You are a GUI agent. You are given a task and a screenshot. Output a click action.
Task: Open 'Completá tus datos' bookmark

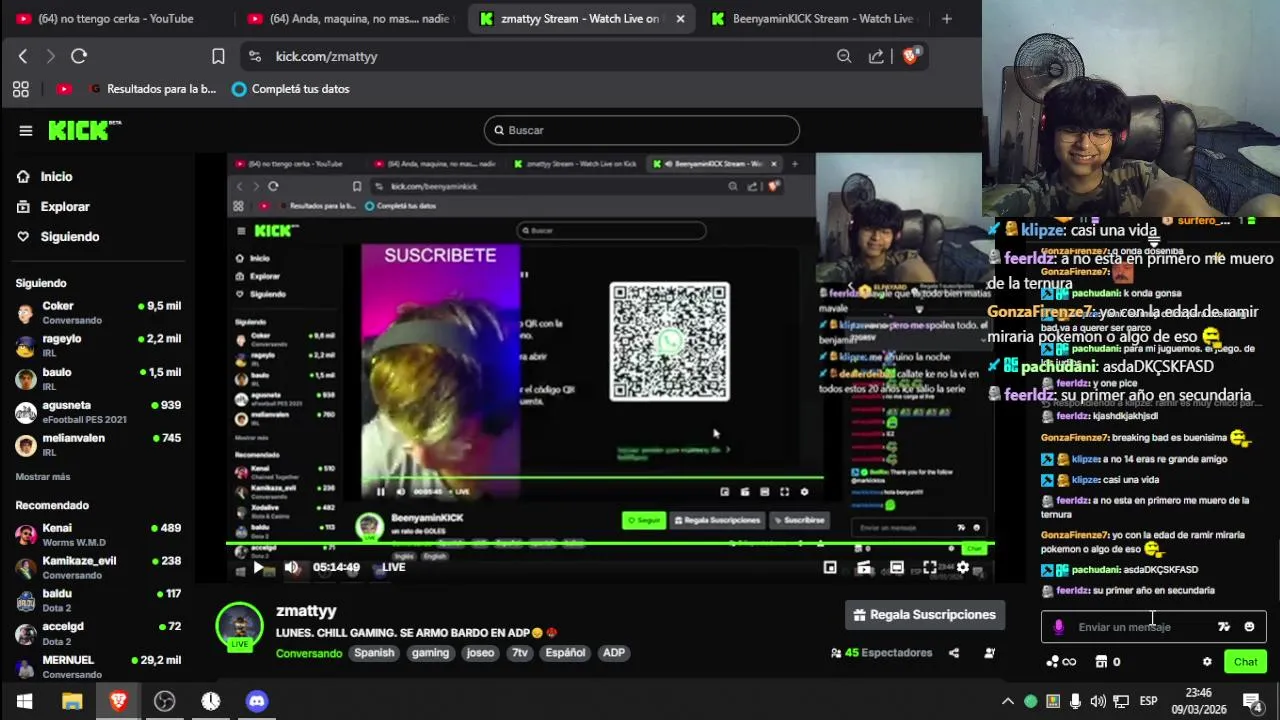[291, 89]
